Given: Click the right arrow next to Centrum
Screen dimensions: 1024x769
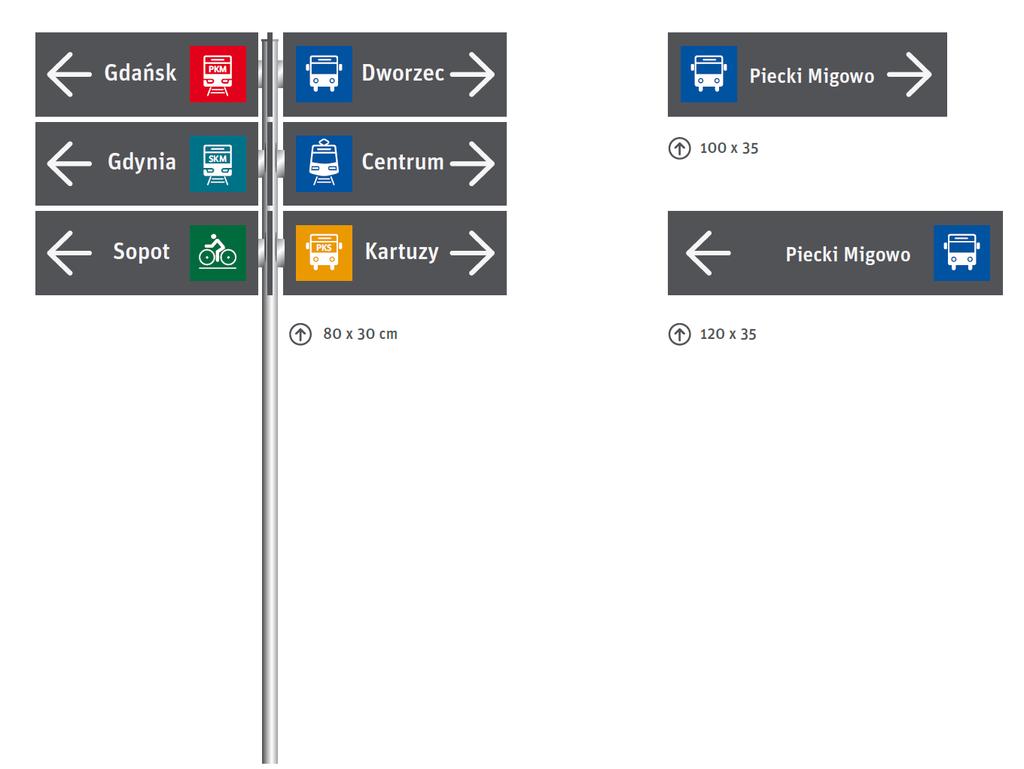Looking at the screenshot, I should coord(472,165).
